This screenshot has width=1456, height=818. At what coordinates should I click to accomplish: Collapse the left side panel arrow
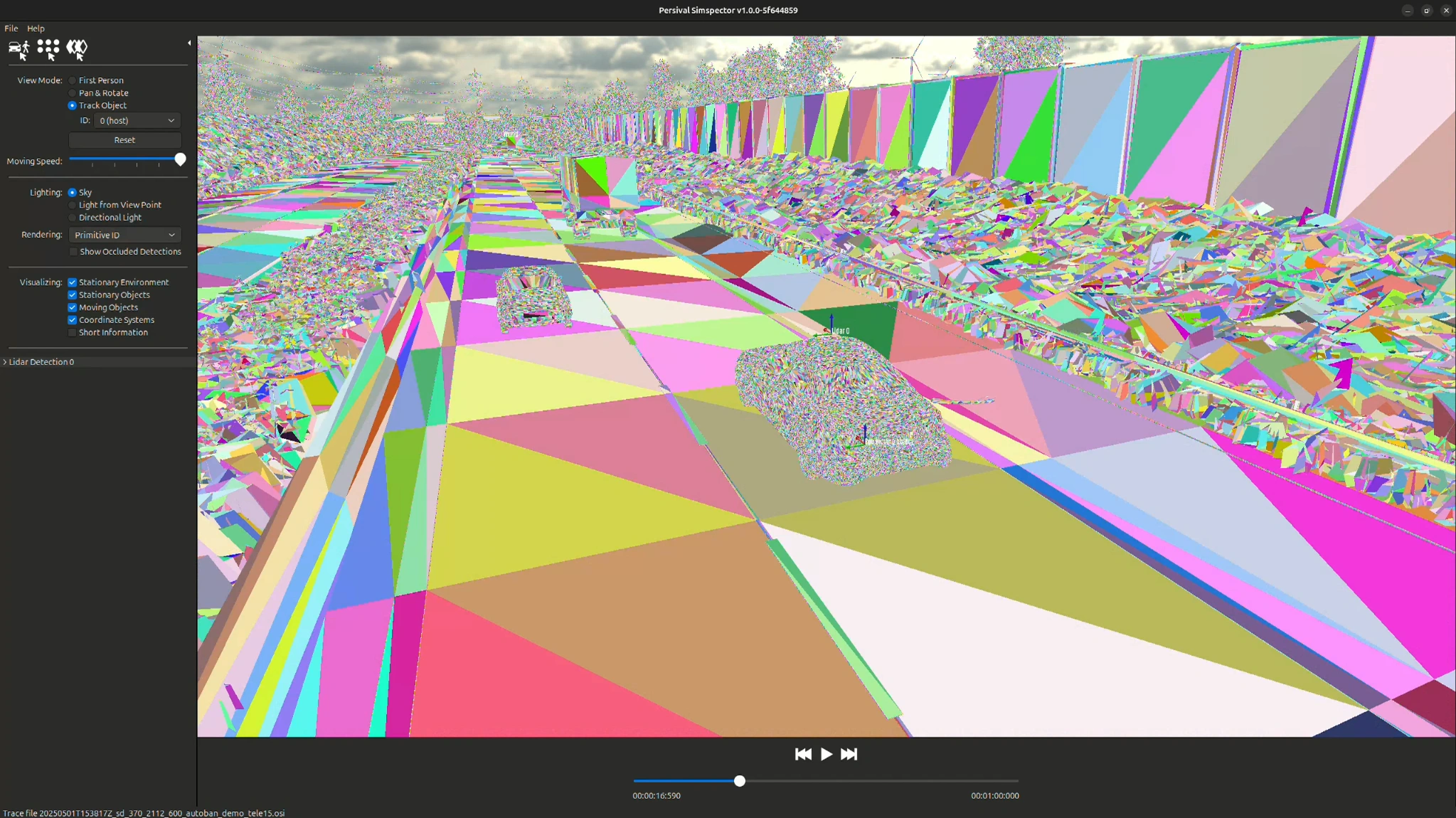189,43
